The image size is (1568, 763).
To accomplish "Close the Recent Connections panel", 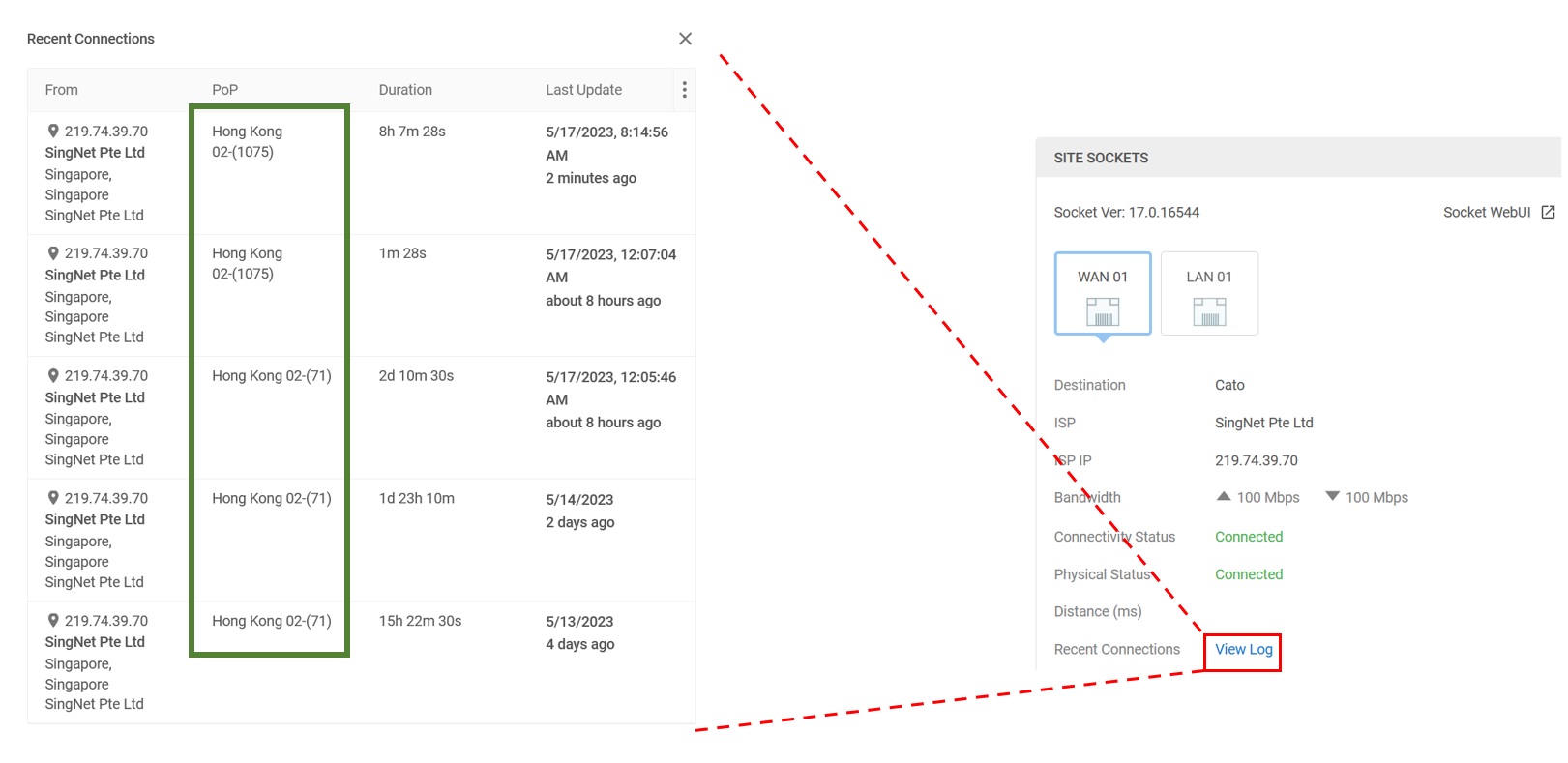I will click(685, 39).
